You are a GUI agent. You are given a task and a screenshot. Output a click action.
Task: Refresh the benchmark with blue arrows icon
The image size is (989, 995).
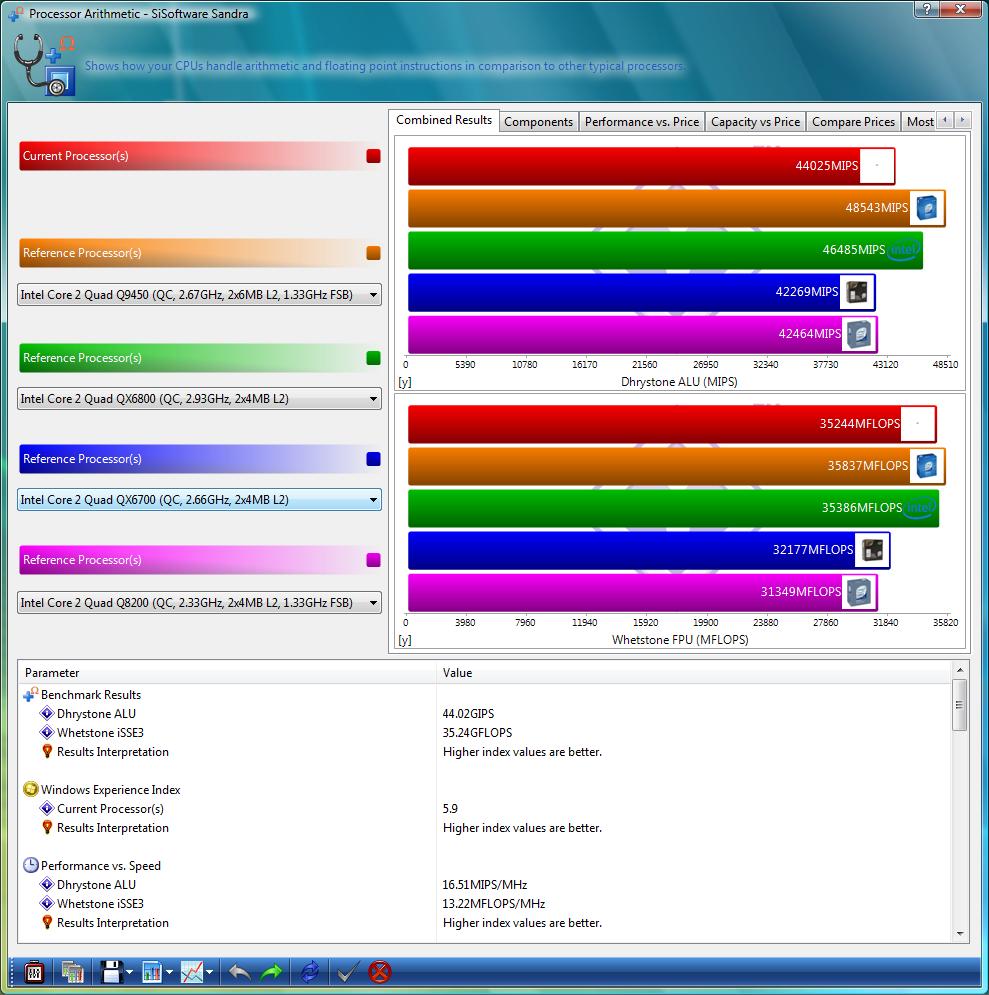click(310, 972)
